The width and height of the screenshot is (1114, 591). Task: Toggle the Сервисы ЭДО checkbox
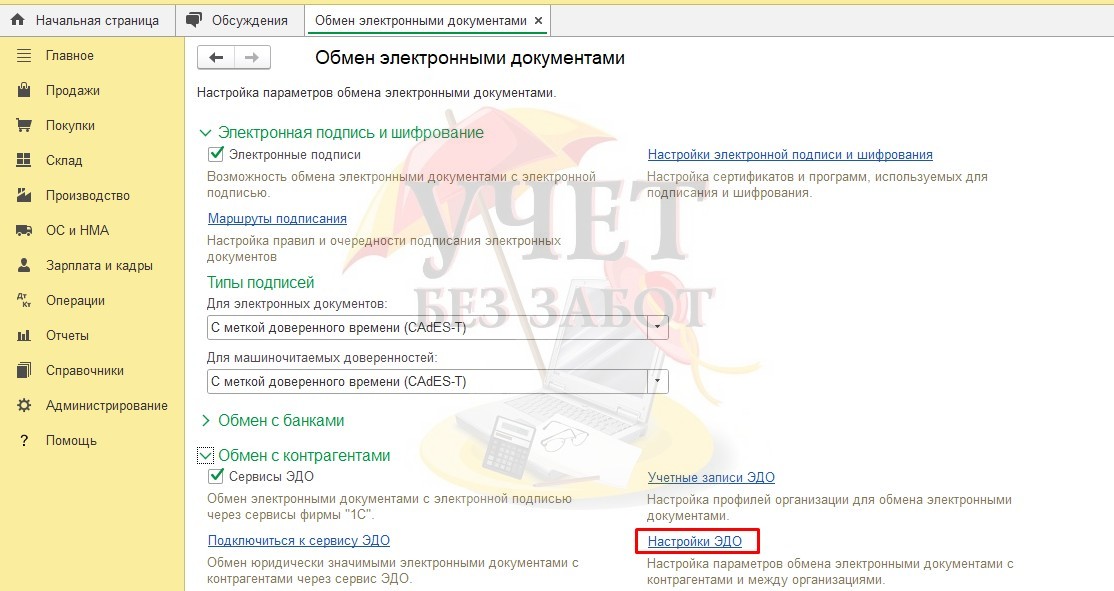215,476
